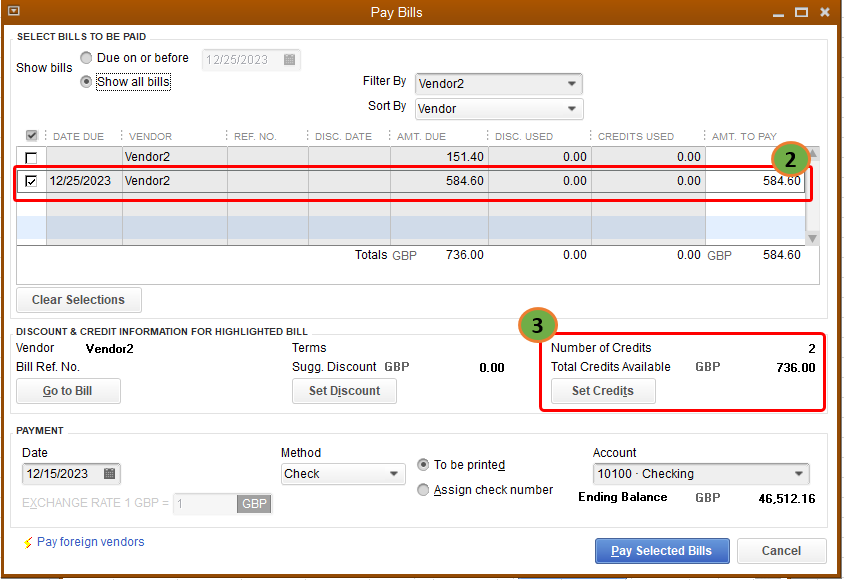
Task: Uncheck the 584.60 Vendor2 bill checkbox
Action: (31, 181)
